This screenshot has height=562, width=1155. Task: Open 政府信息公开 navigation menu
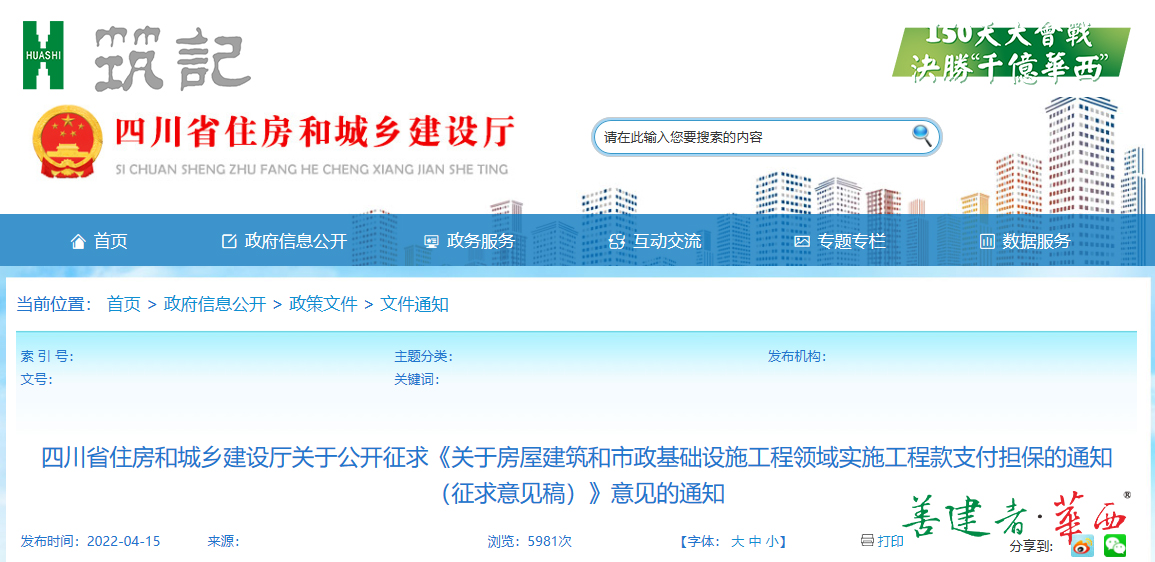(284, 241)
